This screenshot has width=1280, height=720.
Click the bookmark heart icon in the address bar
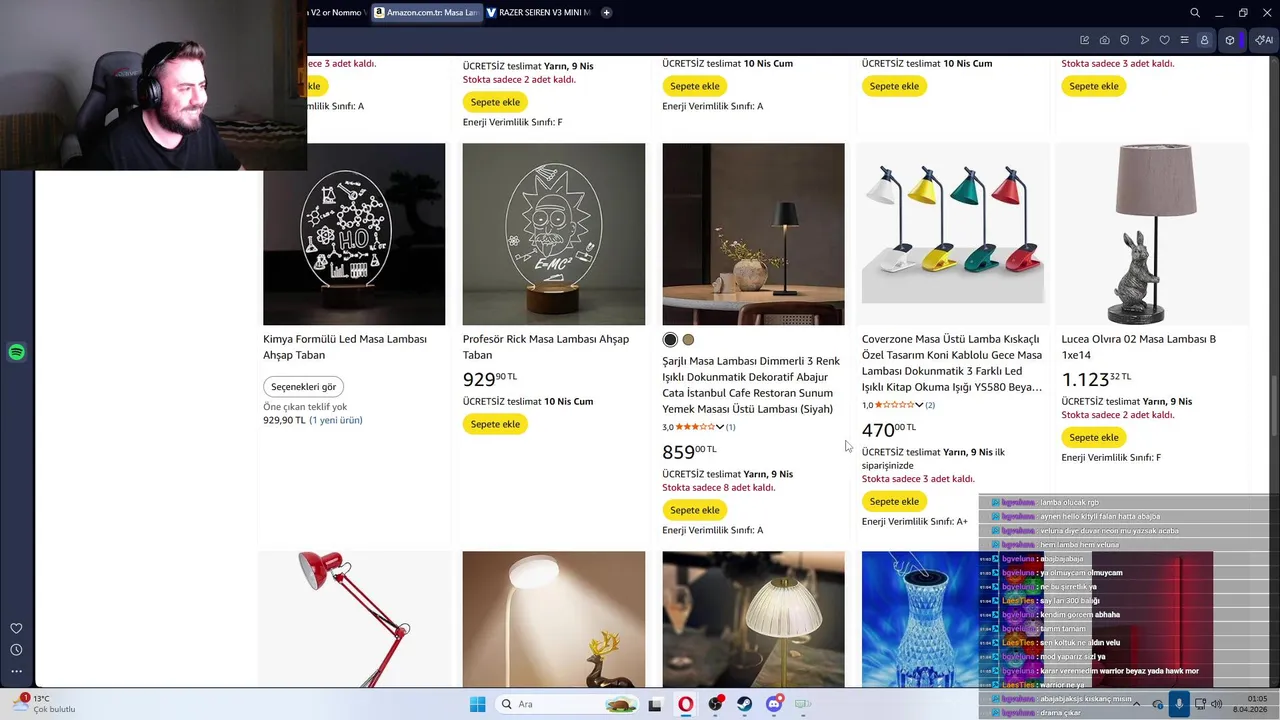[x=1164, y=40]
